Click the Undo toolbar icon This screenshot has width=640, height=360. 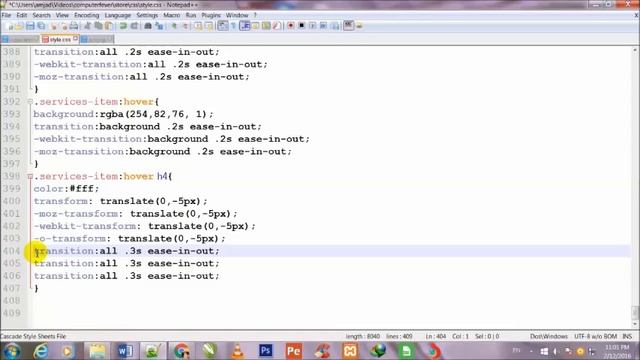tap(123, 26)
